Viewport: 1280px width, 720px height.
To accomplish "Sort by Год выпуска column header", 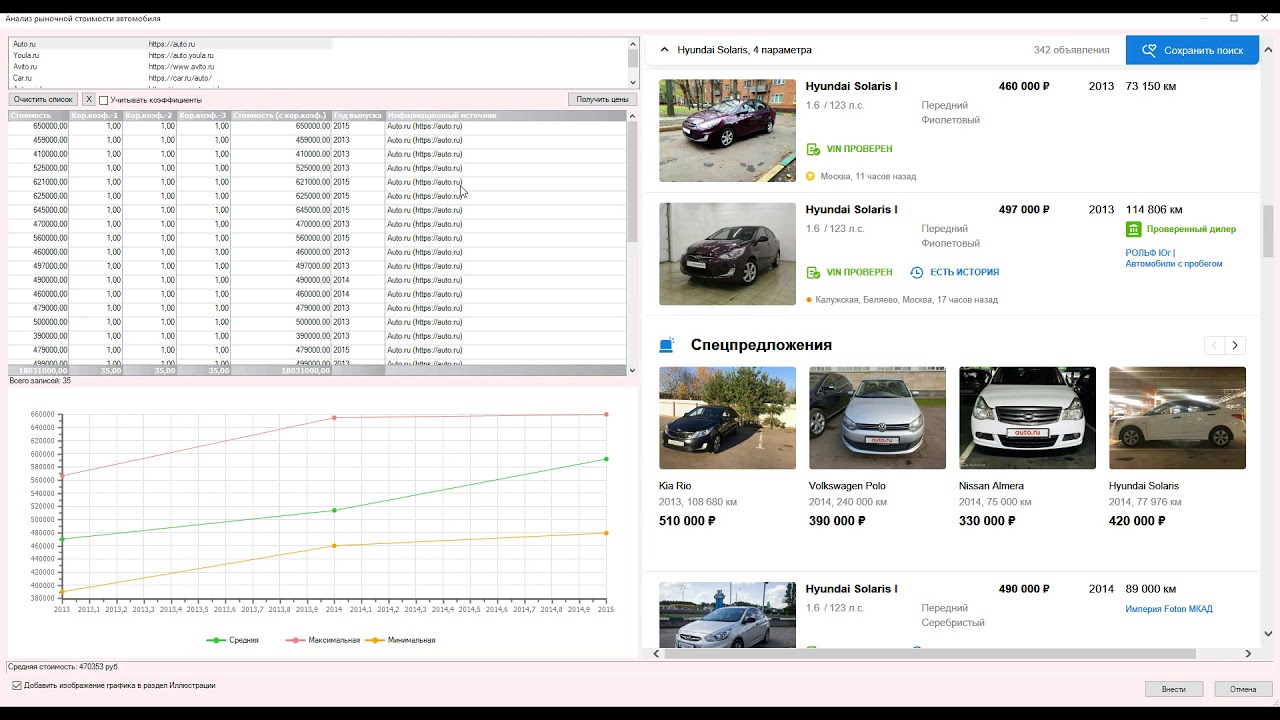I will coord(358,116).
